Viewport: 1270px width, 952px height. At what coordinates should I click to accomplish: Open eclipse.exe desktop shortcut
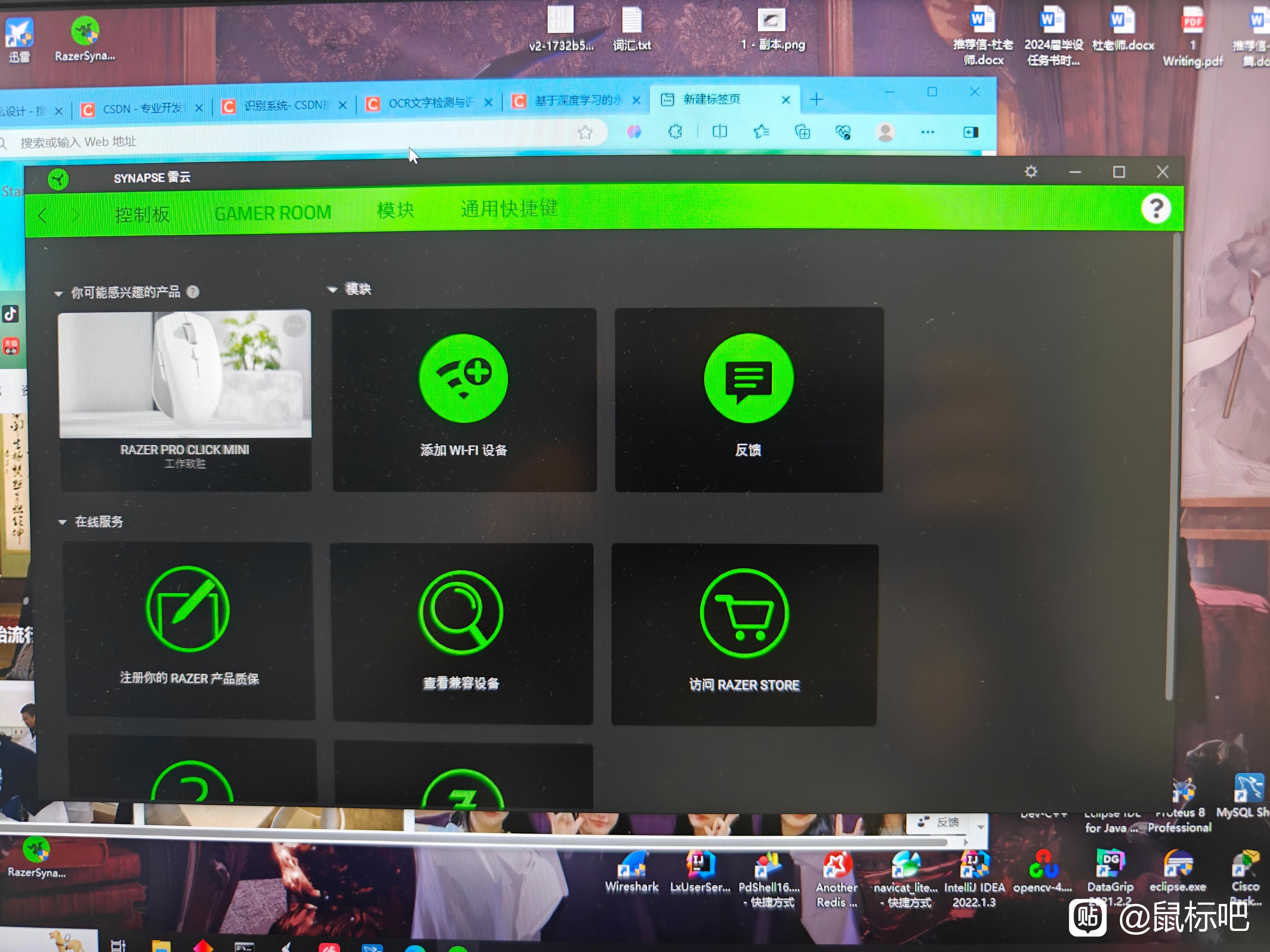pyautogui.click(x=1178, y=871)
